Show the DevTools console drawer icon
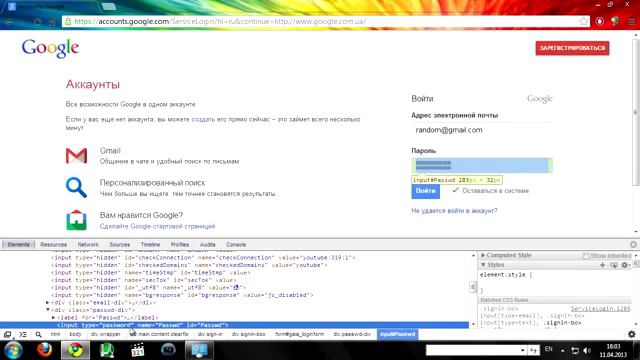Screen dimensions: 640x360 point(23,334)
